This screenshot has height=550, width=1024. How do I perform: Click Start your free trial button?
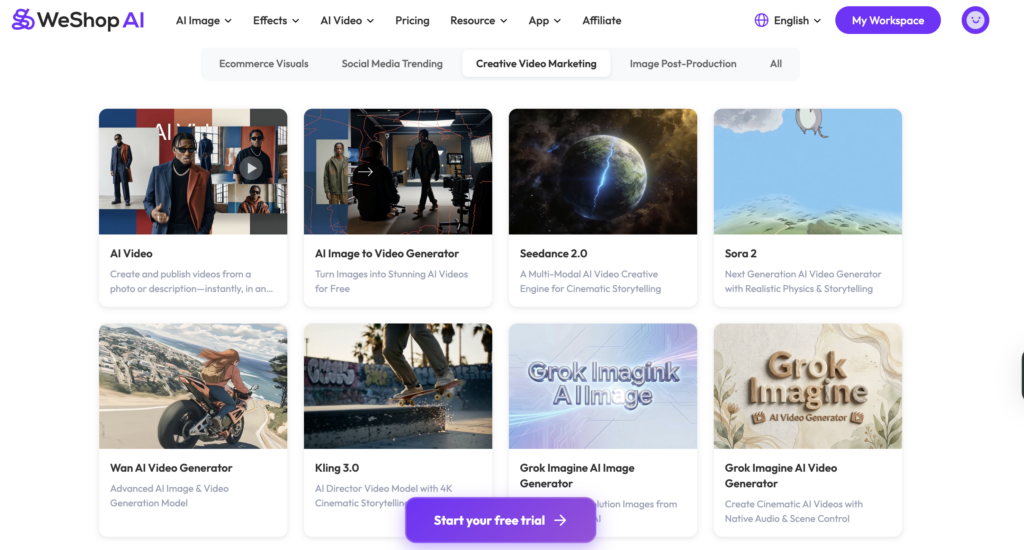coord(500,520)
